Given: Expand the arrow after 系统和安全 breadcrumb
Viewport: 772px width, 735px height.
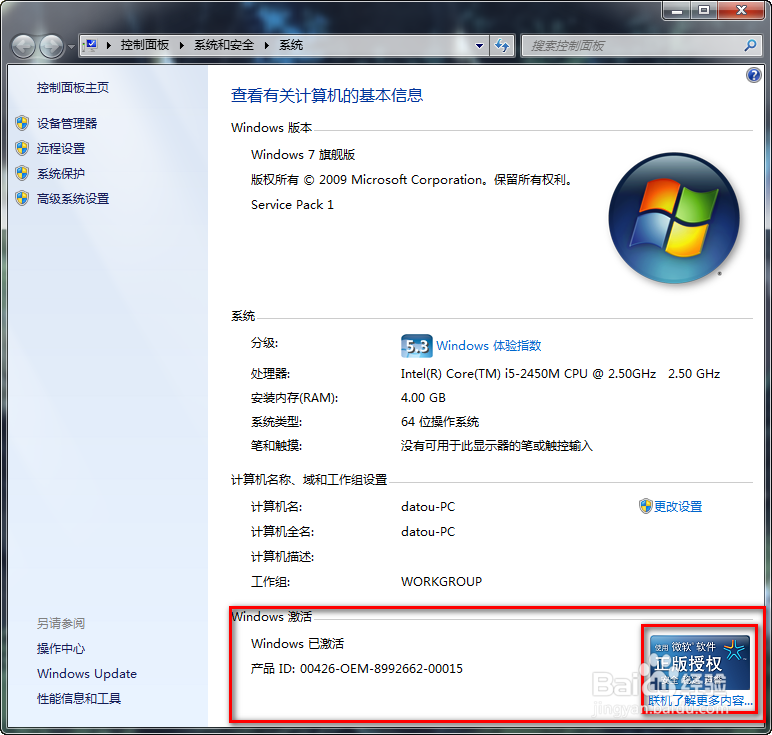Looking at the screenshot, I should [x=267, y=45].
